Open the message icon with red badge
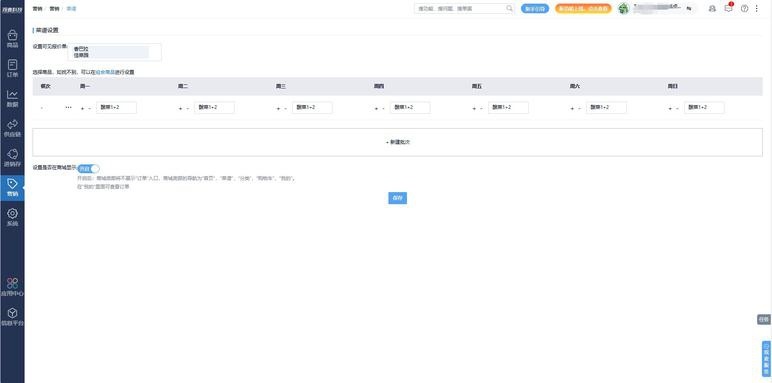 click(x=728, y=8)
